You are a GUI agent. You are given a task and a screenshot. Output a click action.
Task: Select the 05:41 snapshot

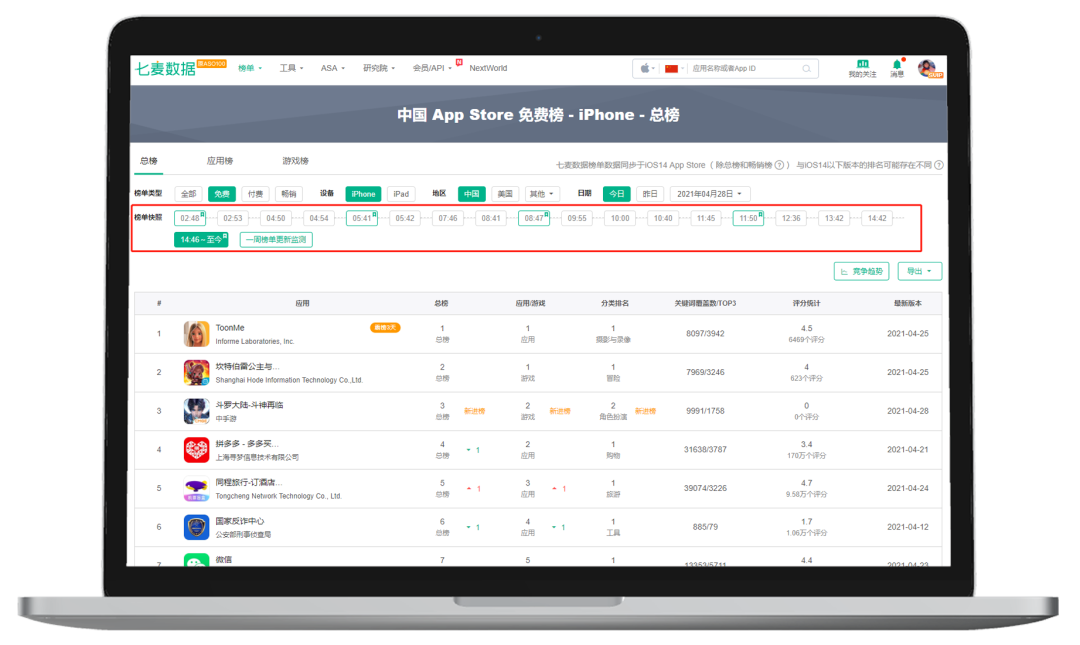click(x=362, y=218)
